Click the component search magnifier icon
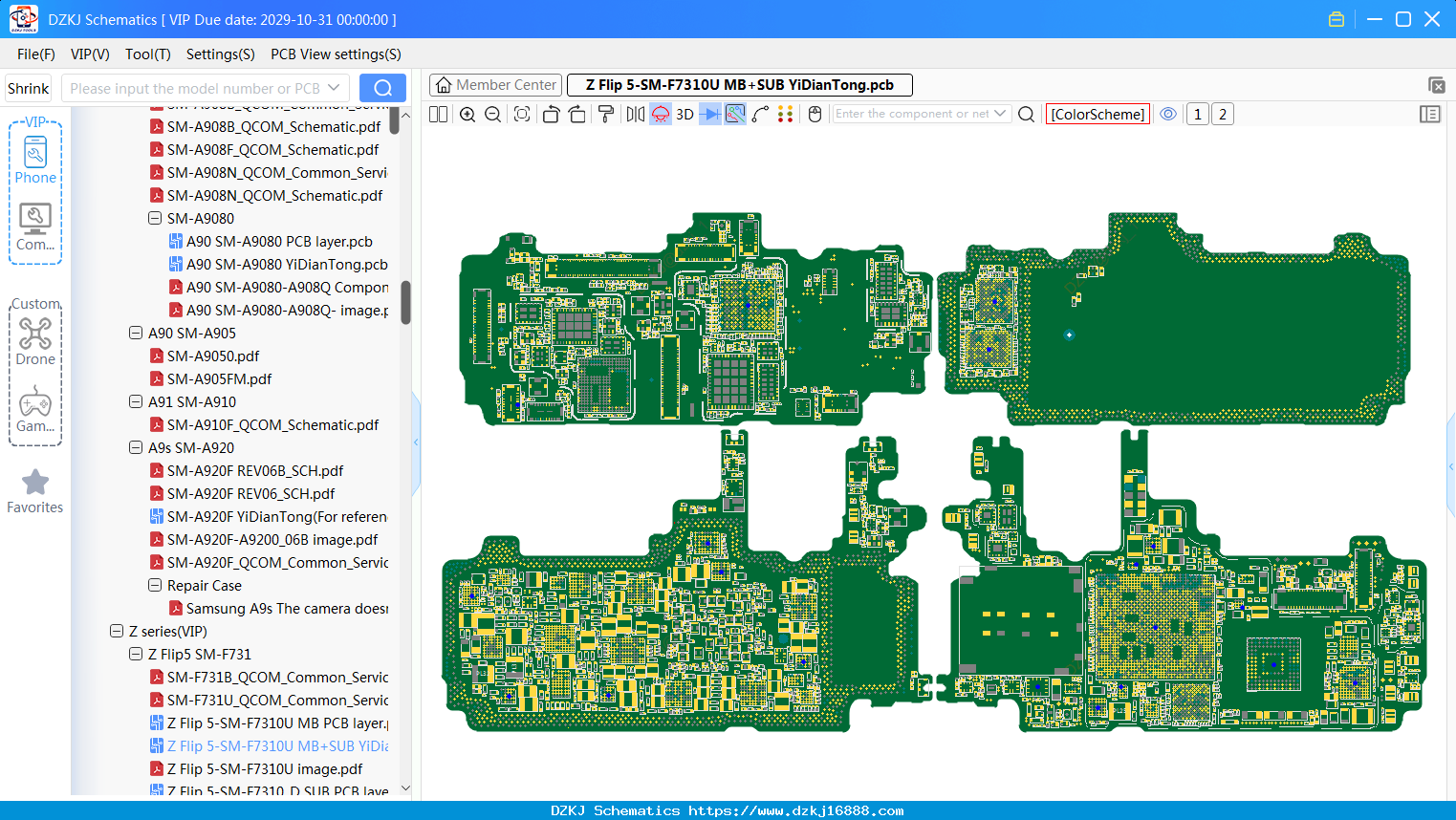This screenshot has width=1456, height=820. pos(1027,114)
